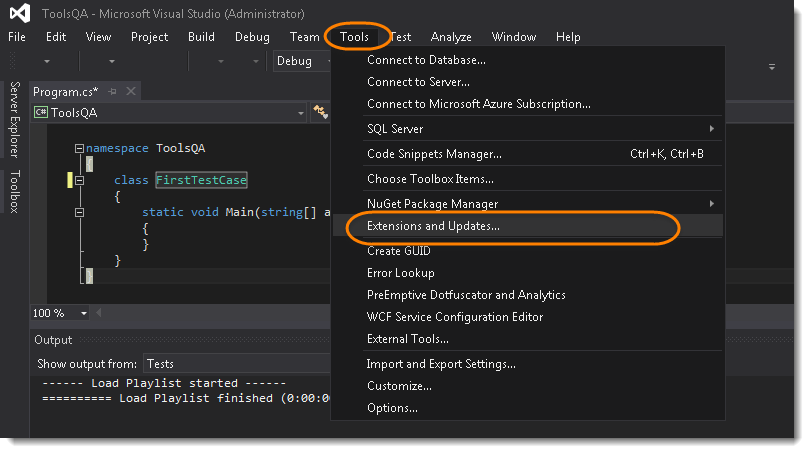
Task: Click the Visual Studio logo icon
Action: tap(20, 13)
